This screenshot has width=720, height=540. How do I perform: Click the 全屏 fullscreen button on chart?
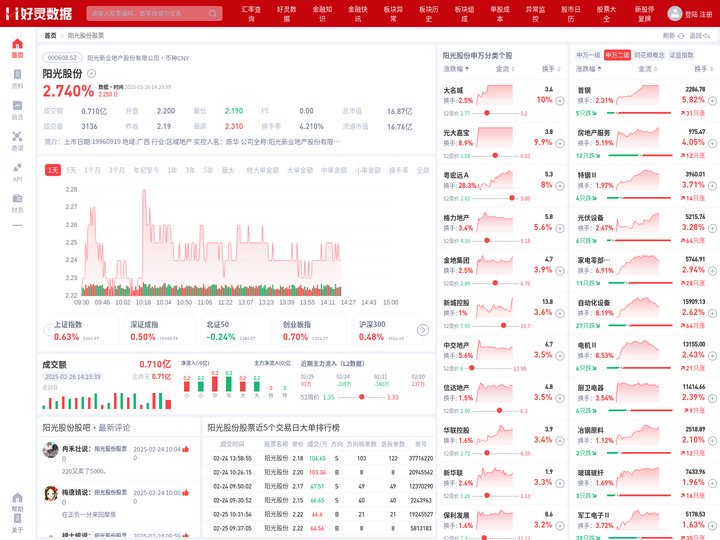click(422, 170)
